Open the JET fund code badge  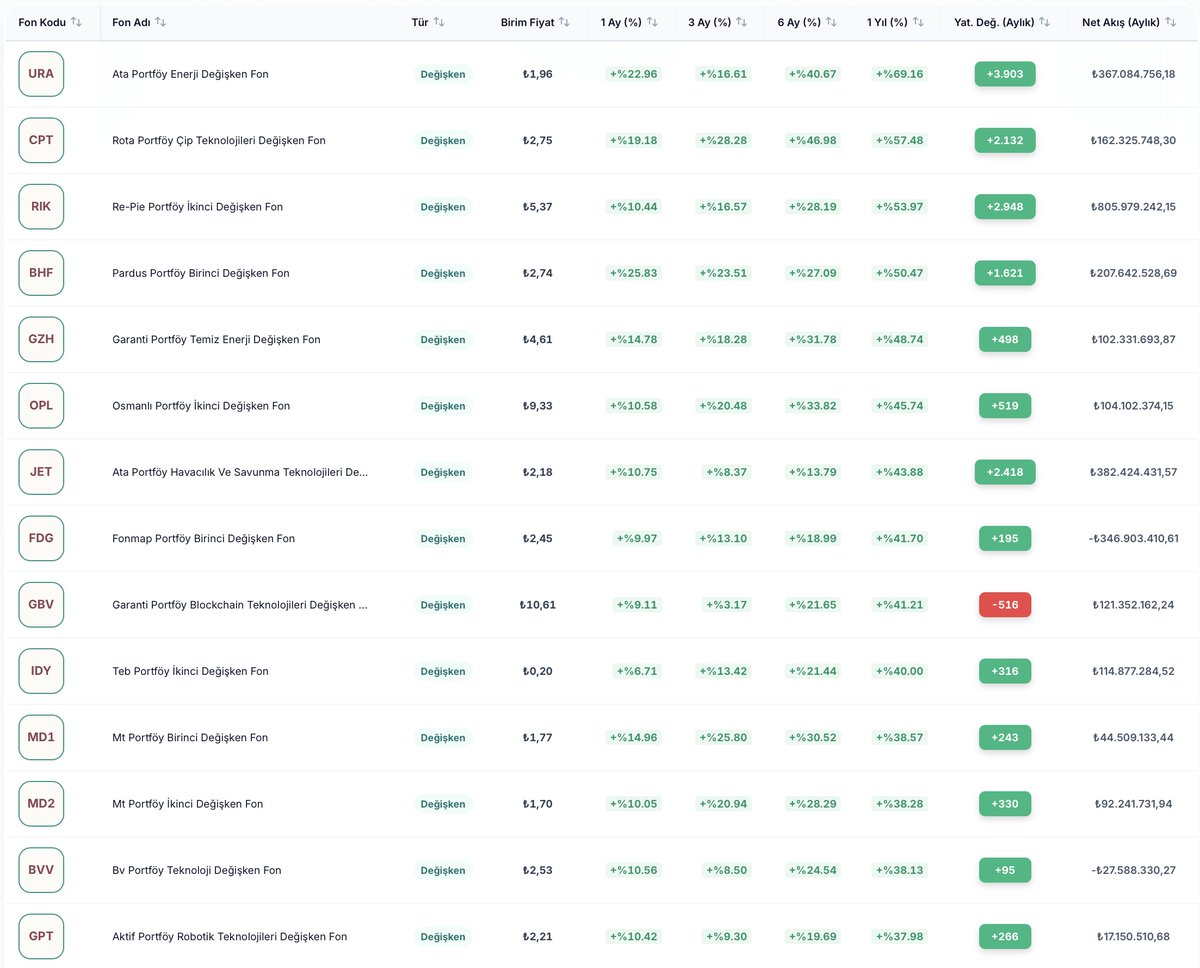(41, 472)
